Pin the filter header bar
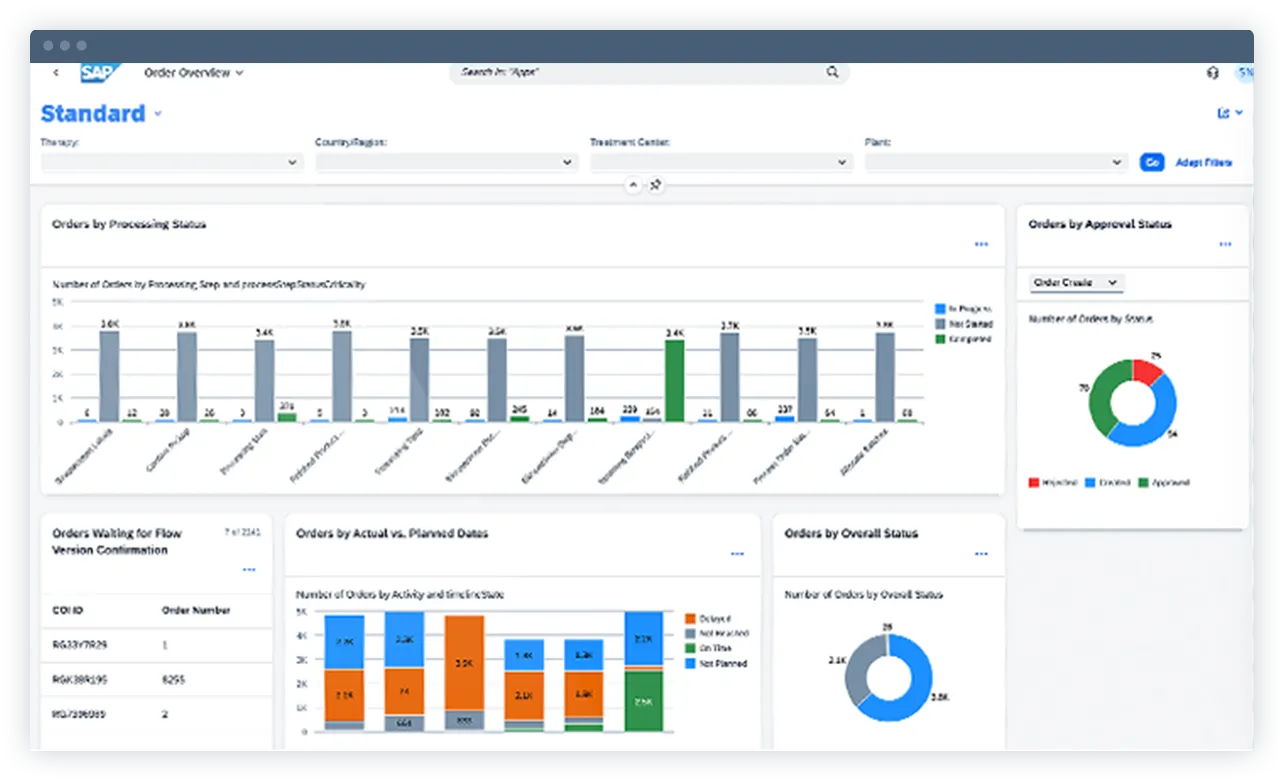The image size is (1284, 780). (655, 185)
